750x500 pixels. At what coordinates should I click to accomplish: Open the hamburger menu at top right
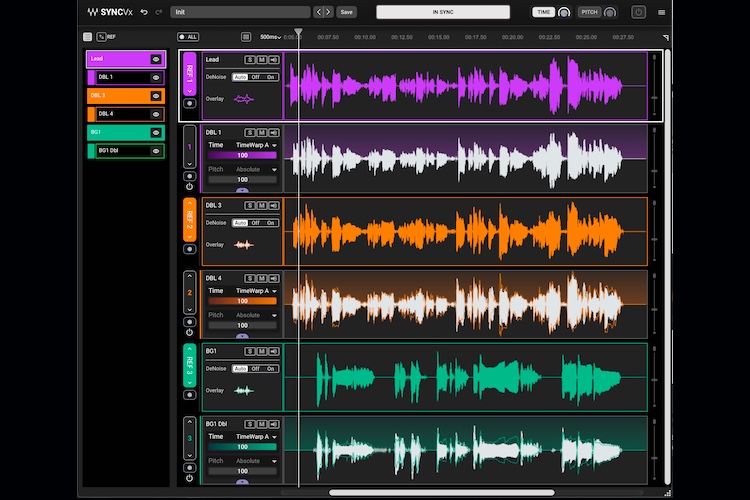coord(662,12)
